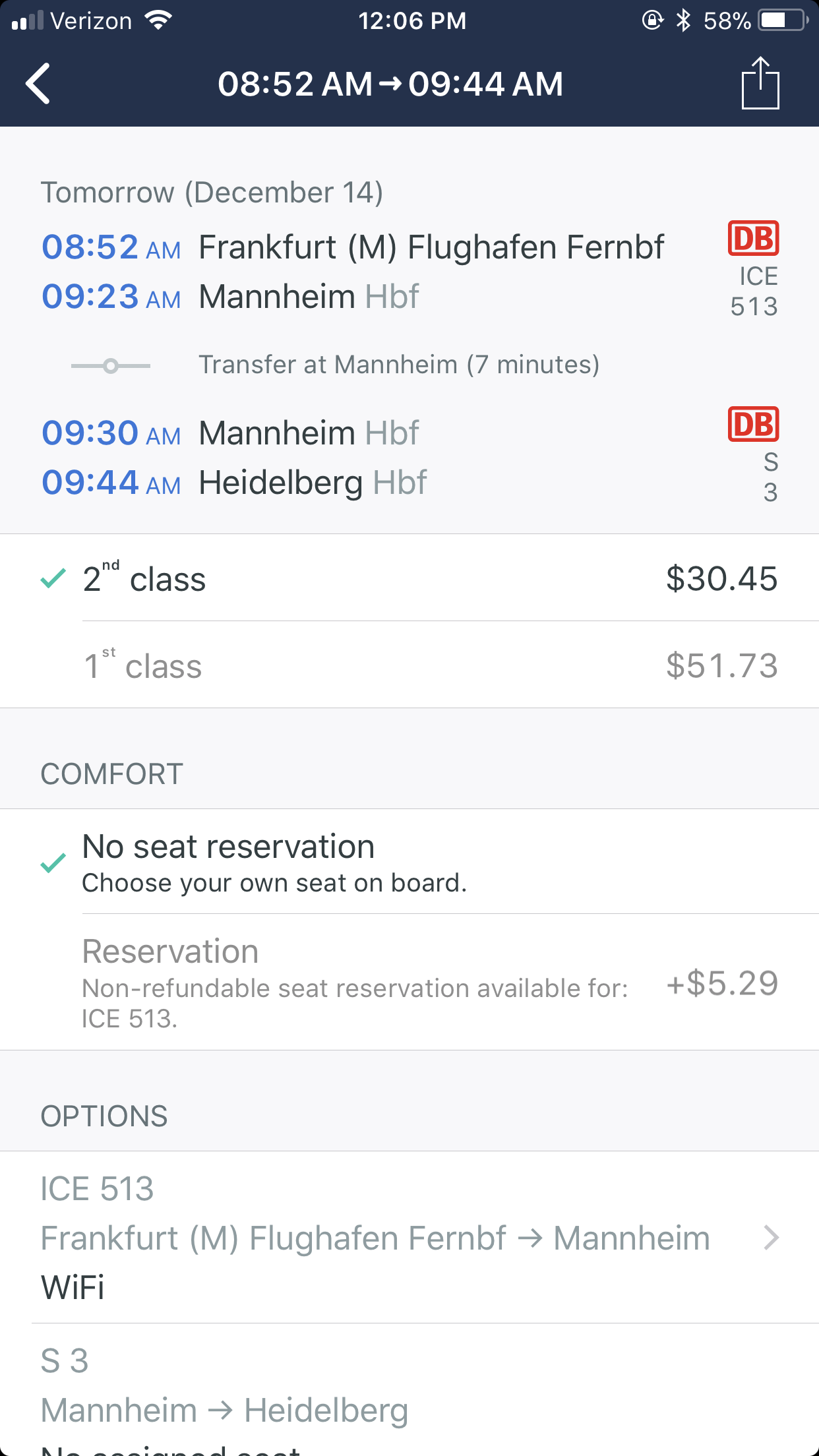Tap the transfer connector icon at Mannheim
Screen dimensions: 819x1456
(111, 365)
